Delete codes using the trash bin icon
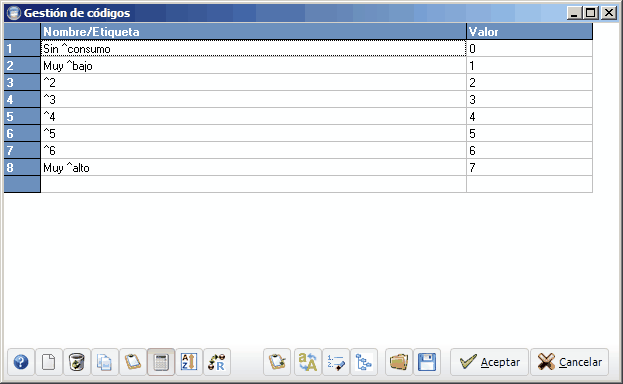Screen dimensions: 623x384 click(77, 362)
